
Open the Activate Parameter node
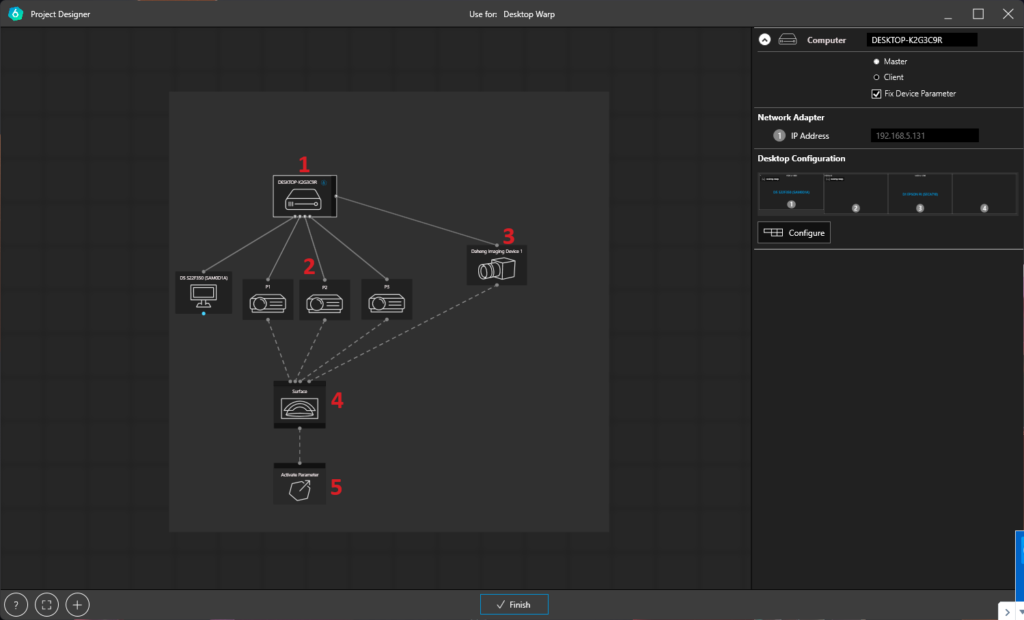(300, 486)
